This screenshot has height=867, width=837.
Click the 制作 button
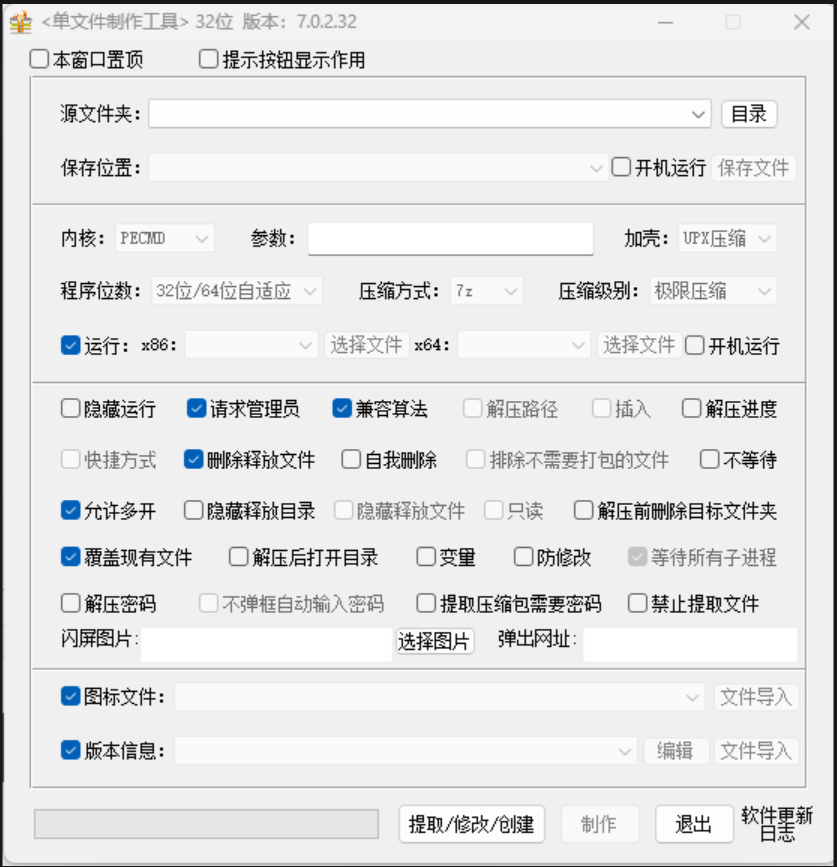point(599,824)
